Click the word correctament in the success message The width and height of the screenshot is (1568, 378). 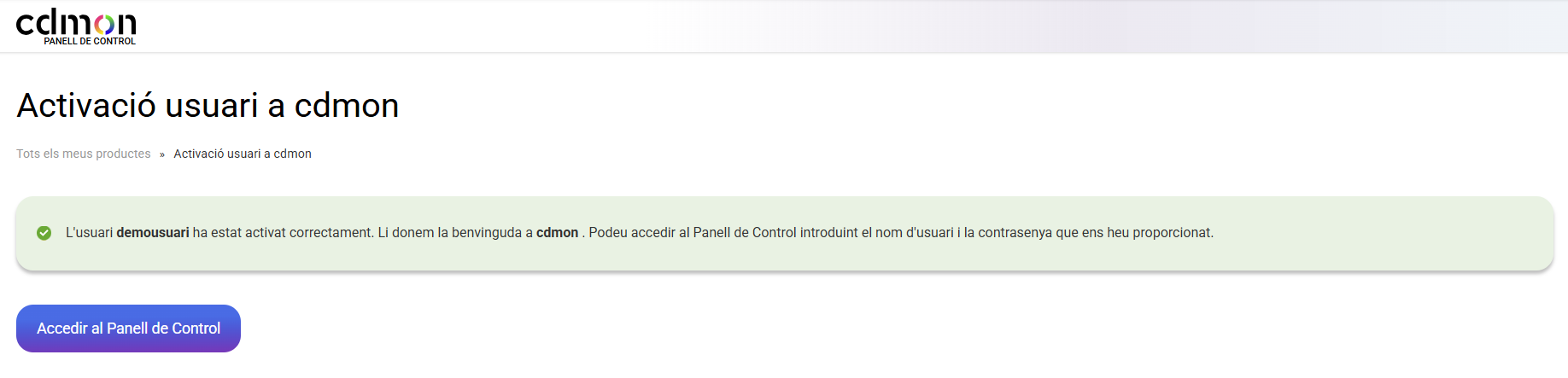331,233
